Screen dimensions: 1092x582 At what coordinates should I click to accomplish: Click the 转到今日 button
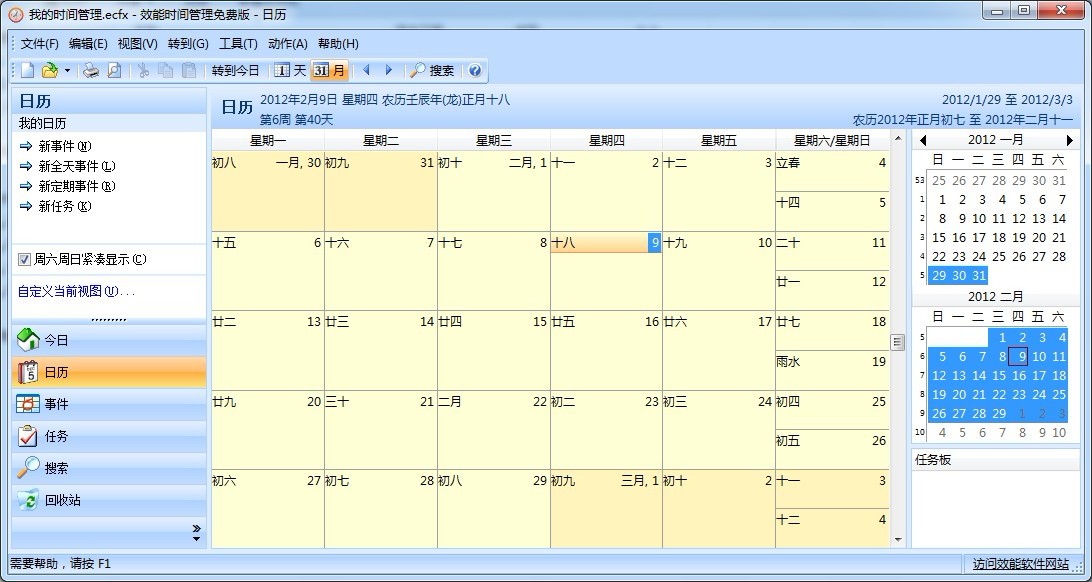(x=235, y=70)
